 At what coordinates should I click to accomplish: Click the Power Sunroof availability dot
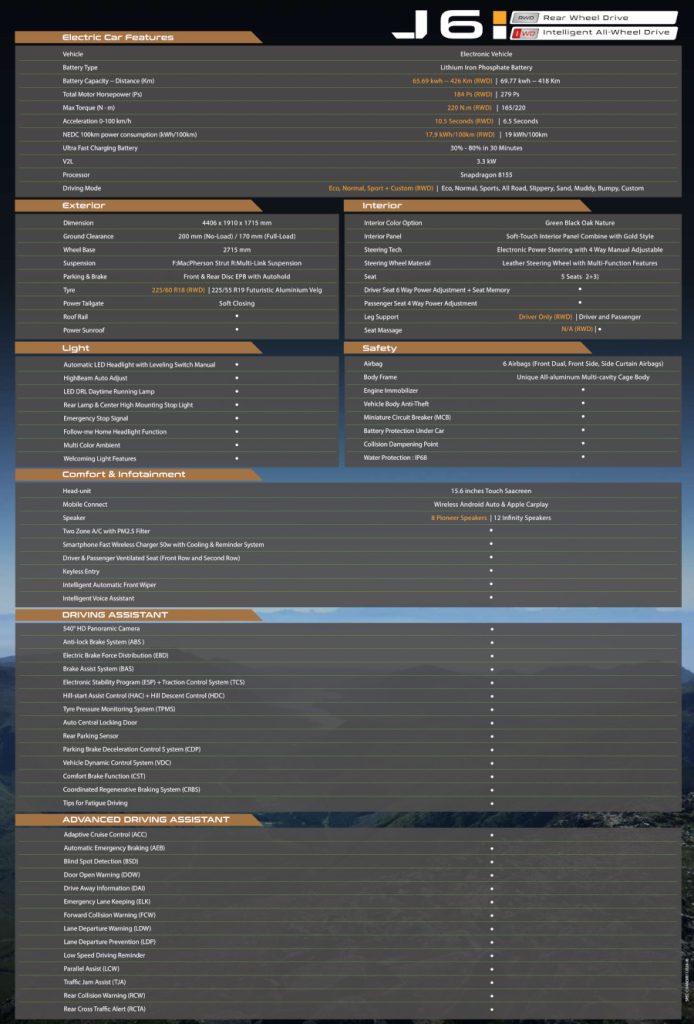[x=237, y=329]
